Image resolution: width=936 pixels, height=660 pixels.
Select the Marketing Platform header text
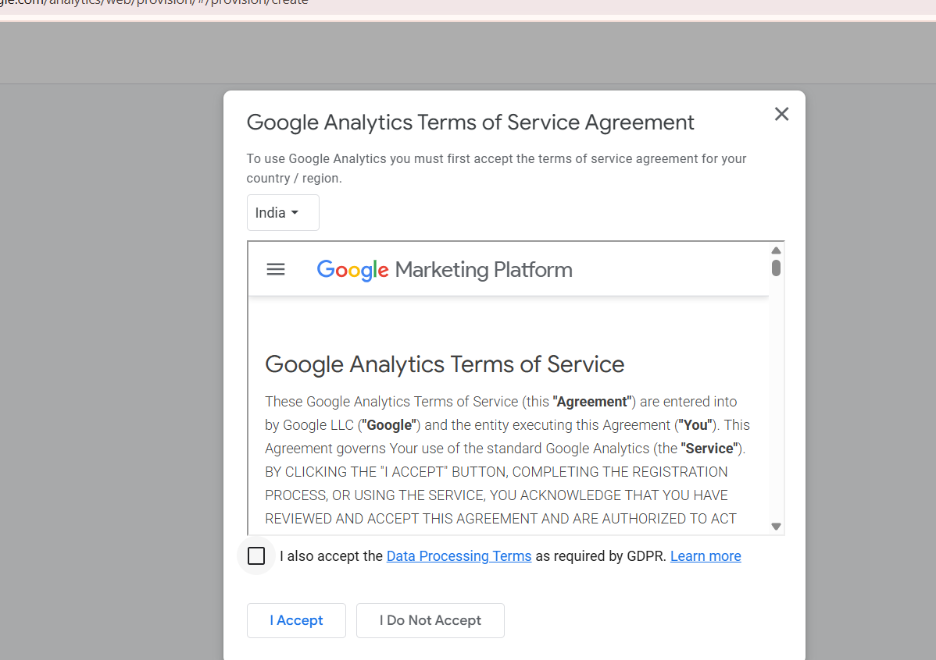[x=483, y=269]
